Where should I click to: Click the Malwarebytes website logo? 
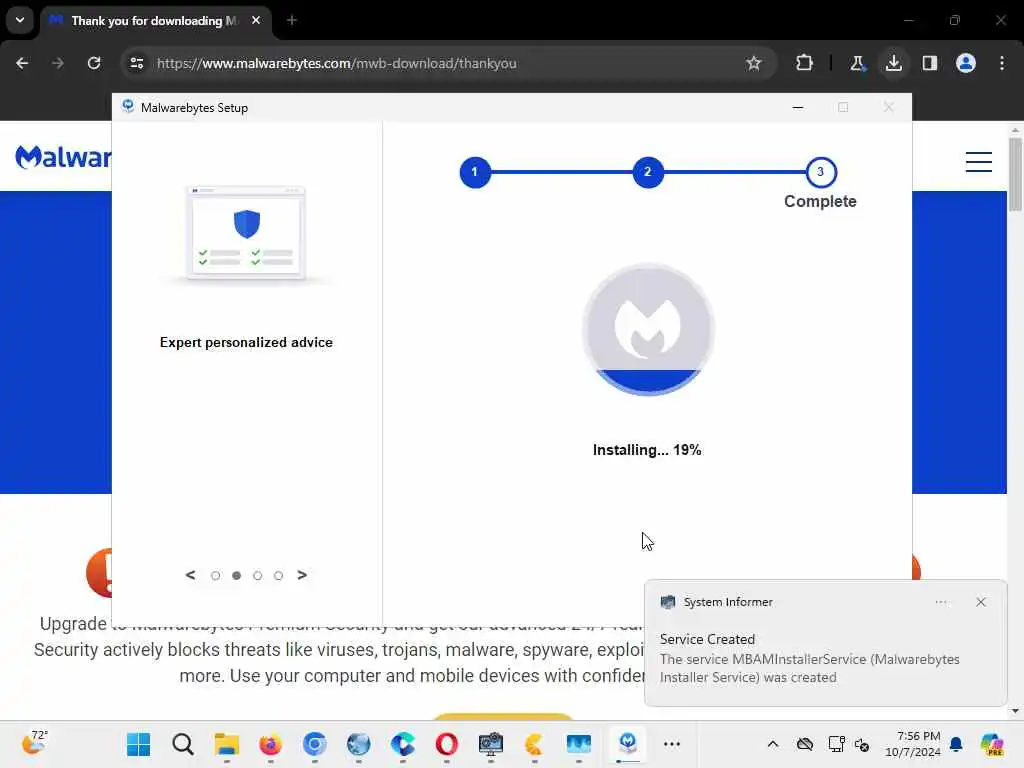tap(63, 157)
